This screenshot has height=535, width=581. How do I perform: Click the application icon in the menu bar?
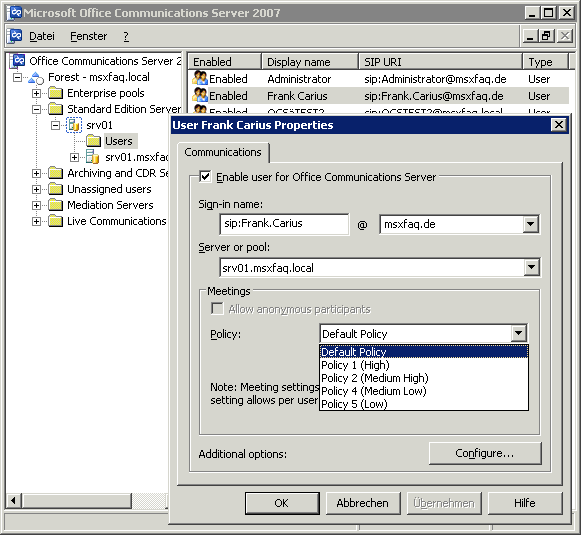(15, 36)
